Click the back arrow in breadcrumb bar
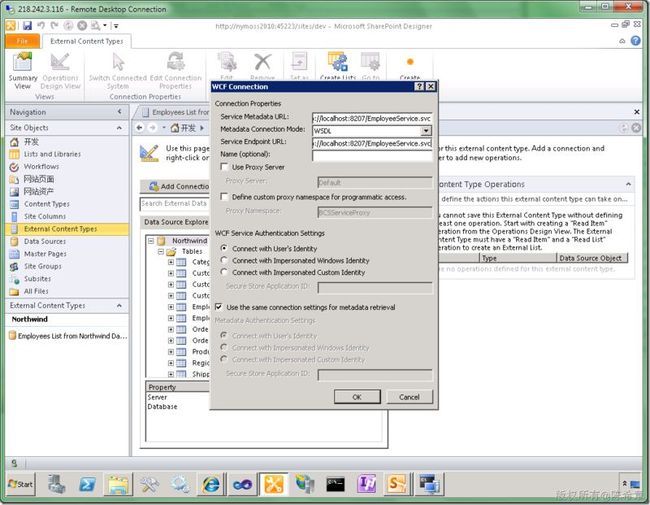Viewport: 650px width, 505px height. tap(140, 128)
